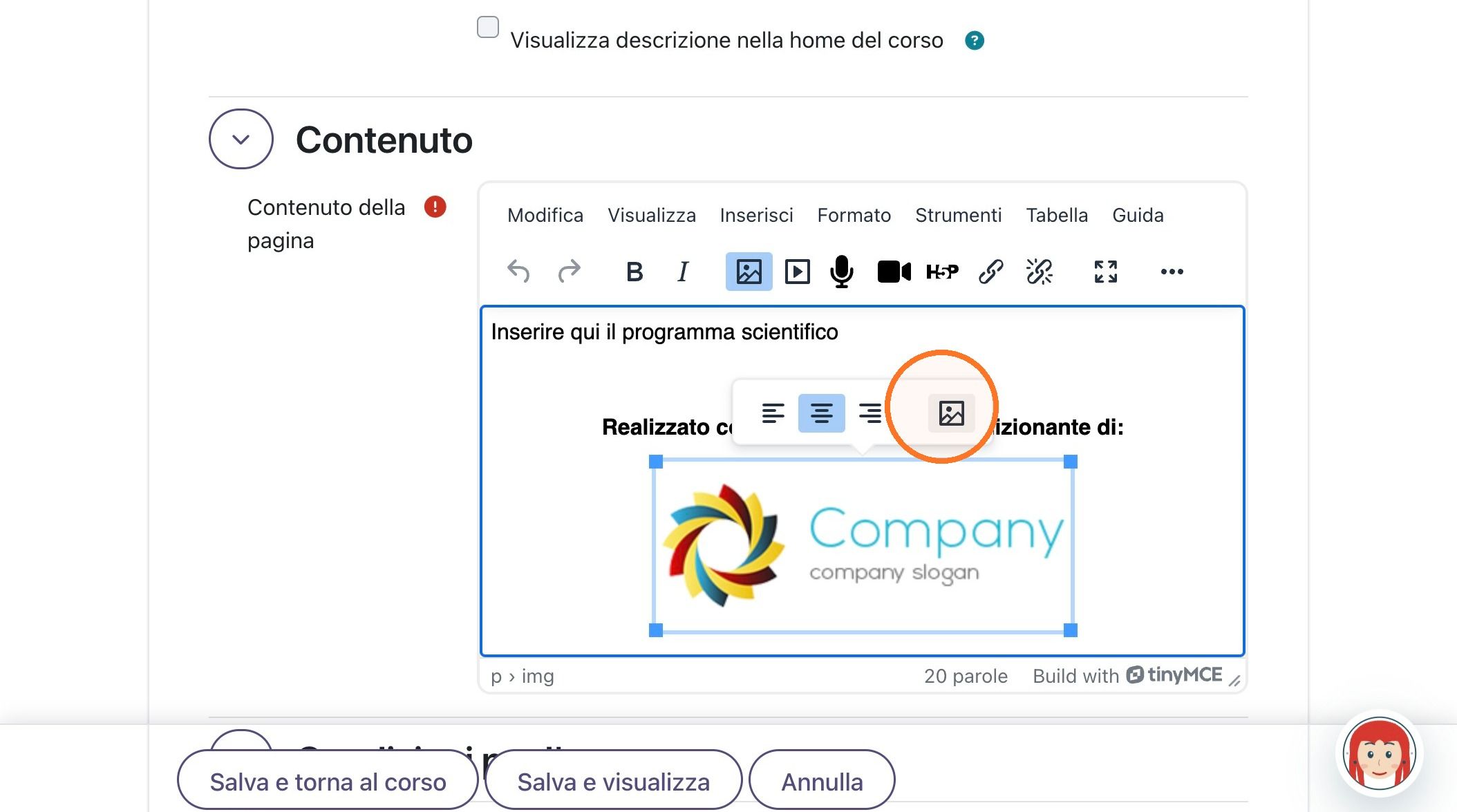This screenshot has width=1457, height=812.
Task: Toggle bold formatting
Action: 634,272
